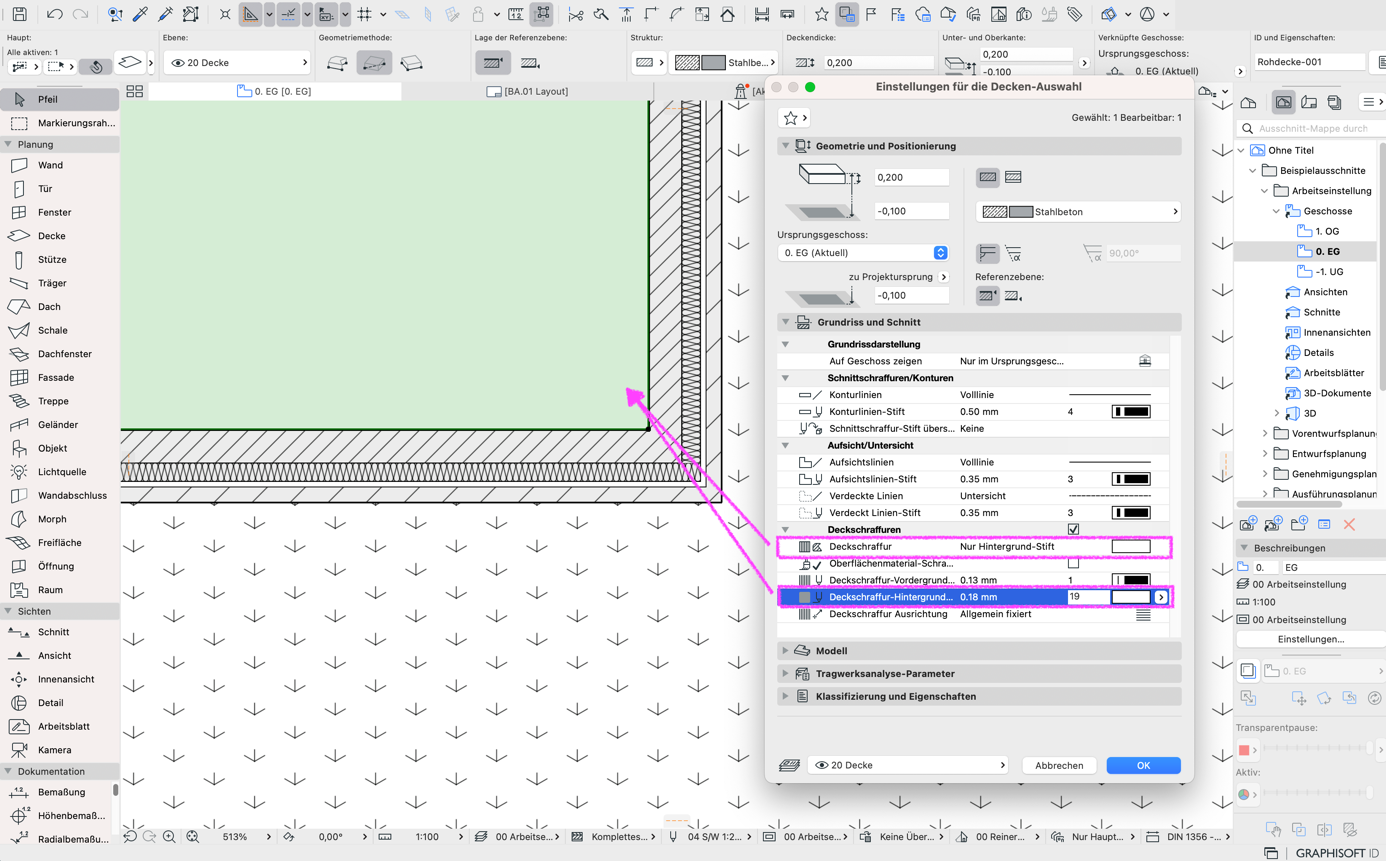Open the 20 Decke layer dropdown in dialog
Screen dimensions: 1386x861
908,765
